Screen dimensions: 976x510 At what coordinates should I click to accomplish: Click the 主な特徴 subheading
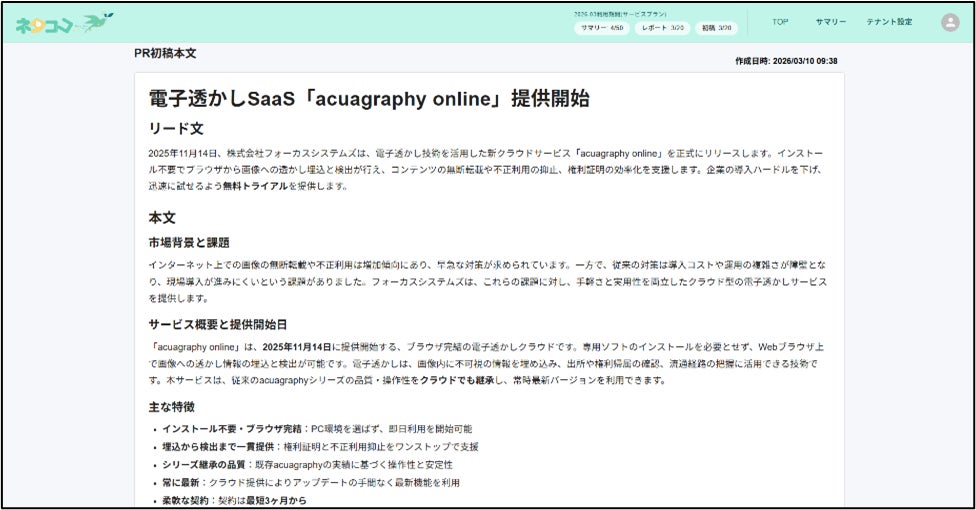click(x=171, y=407)
